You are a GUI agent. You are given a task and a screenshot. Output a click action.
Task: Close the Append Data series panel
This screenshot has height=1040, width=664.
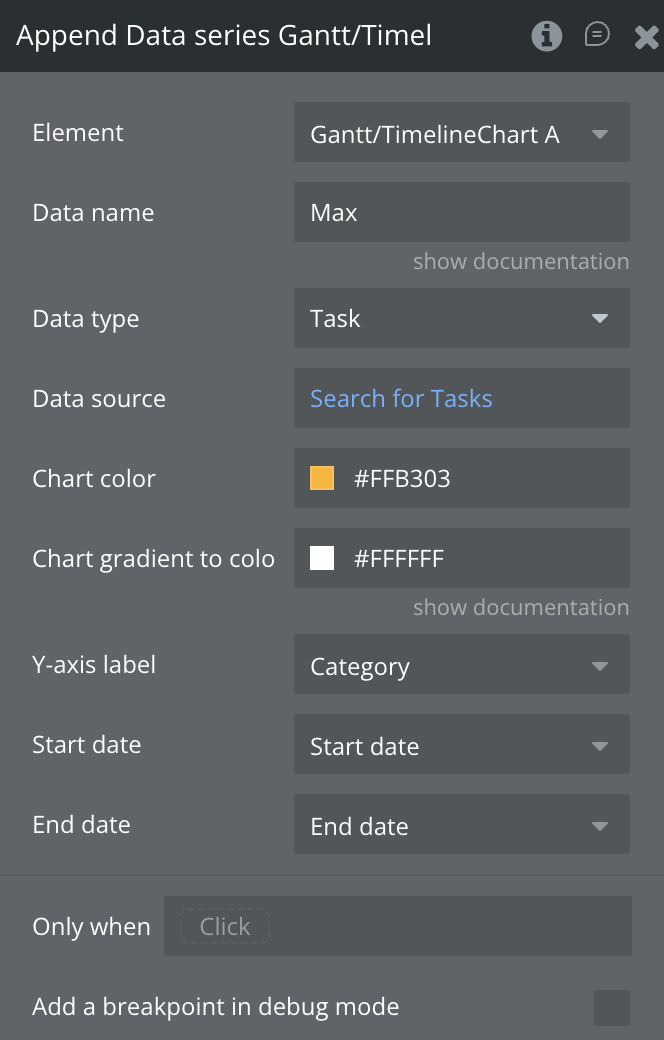(x=646, y=37)
